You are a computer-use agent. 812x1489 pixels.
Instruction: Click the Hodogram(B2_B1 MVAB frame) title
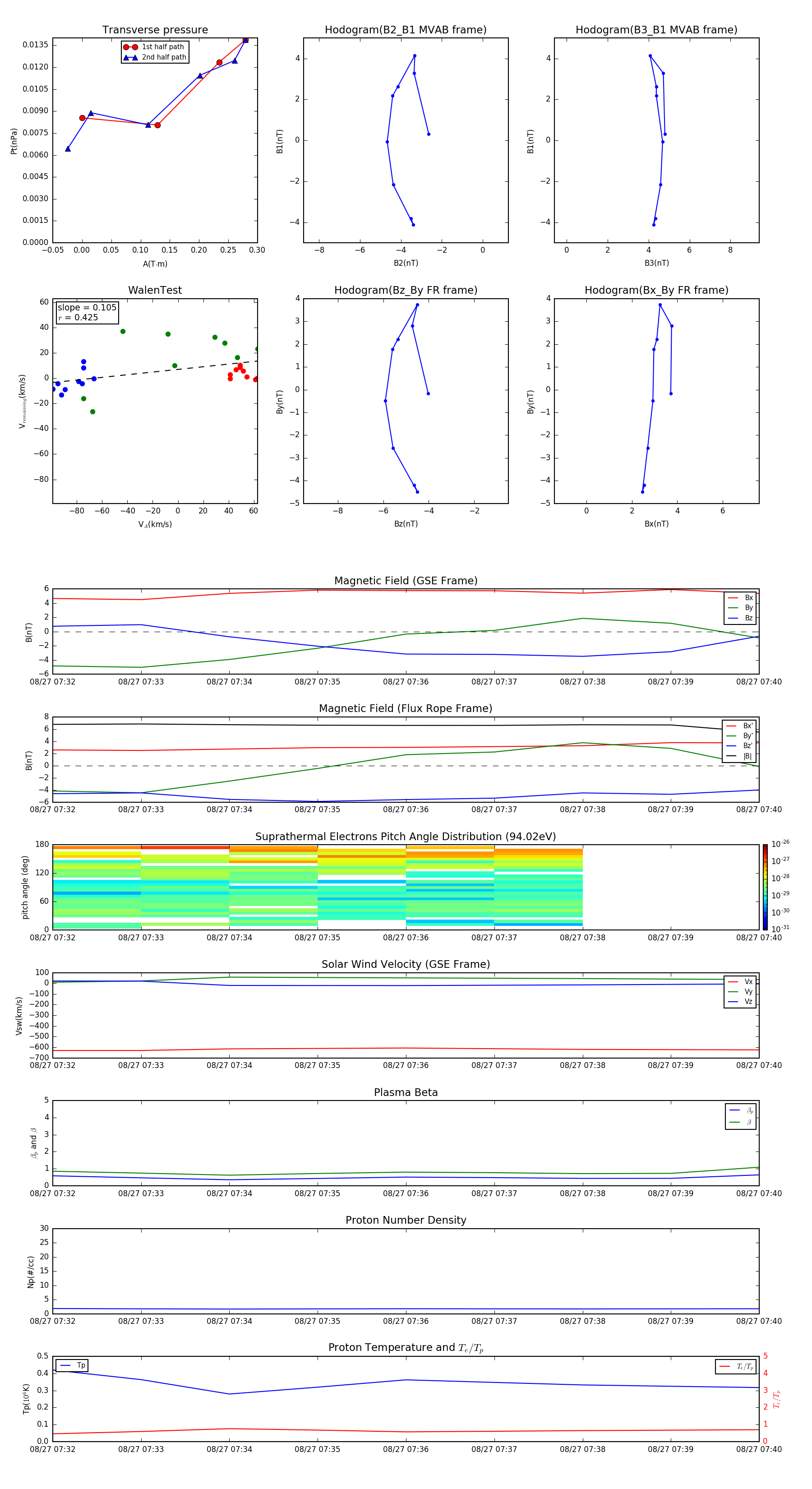tap(406, 30)
